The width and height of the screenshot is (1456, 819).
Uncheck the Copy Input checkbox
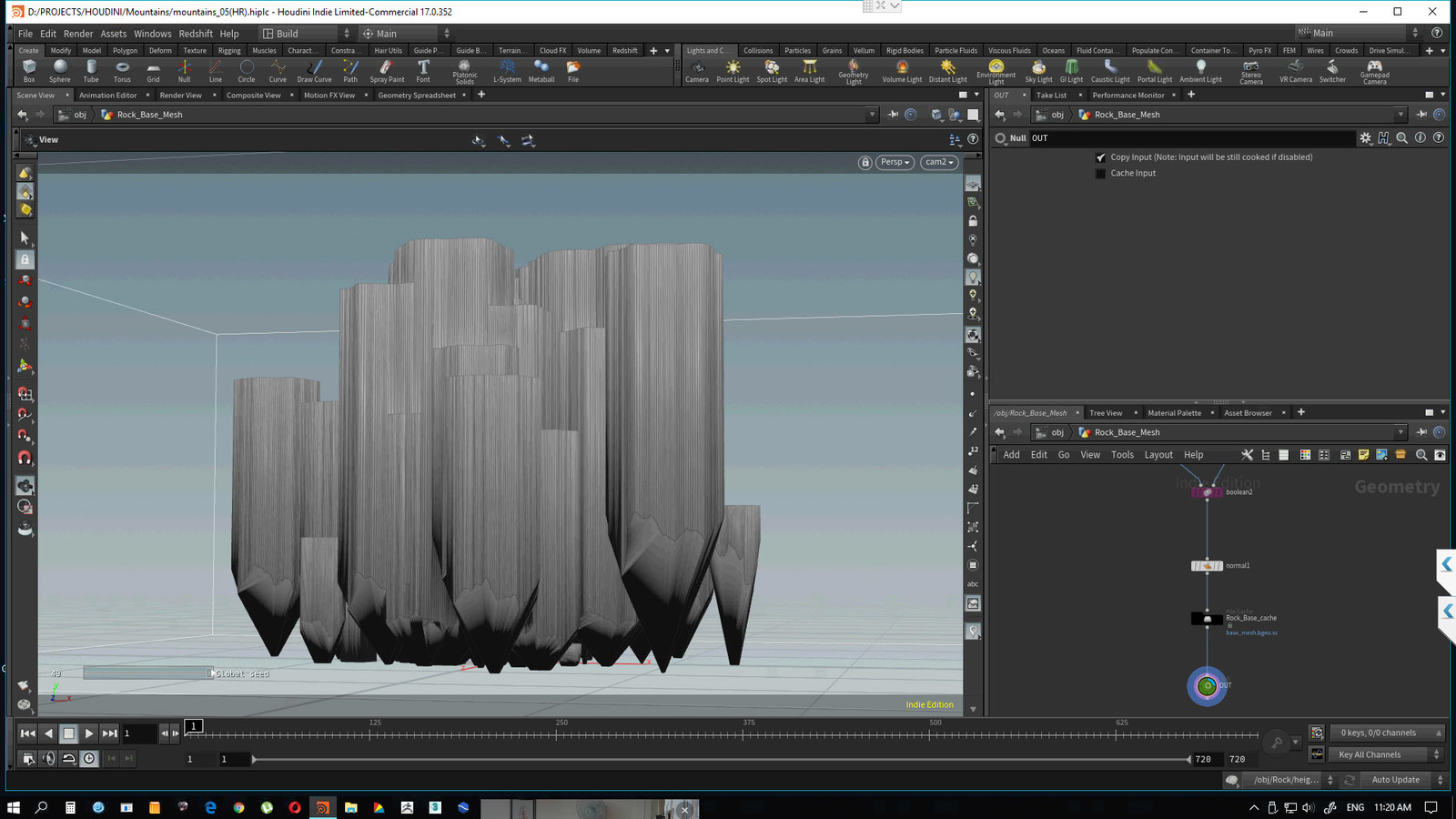pyautogui.click(x=1101, y=157)
